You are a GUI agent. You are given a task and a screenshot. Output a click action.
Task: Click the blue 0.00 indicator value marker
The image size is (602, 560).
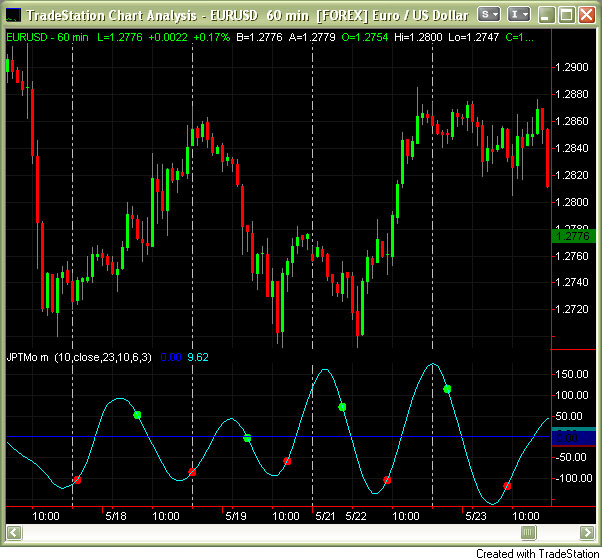573,438
